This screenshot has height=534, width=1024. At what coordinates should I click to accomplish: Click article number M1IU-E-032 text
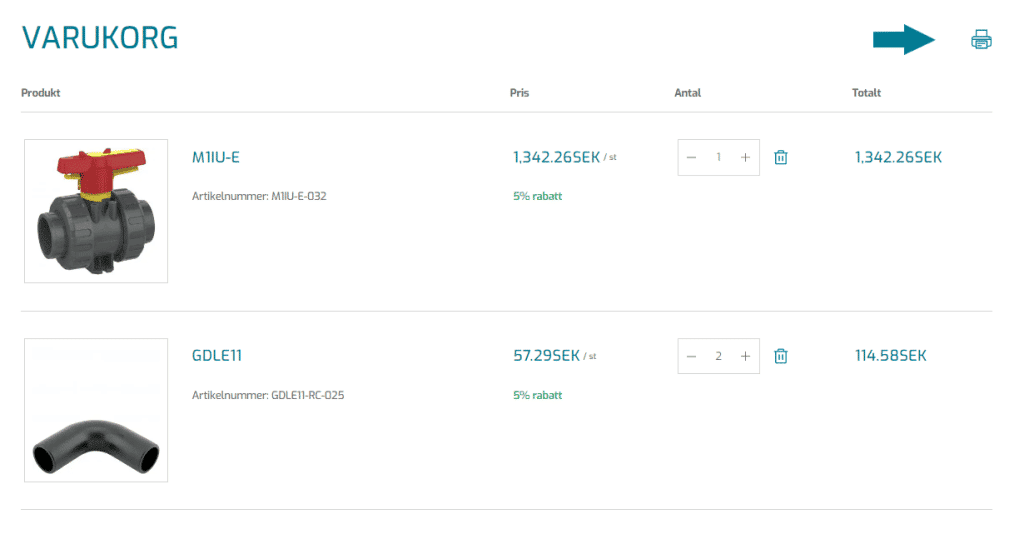259,196
